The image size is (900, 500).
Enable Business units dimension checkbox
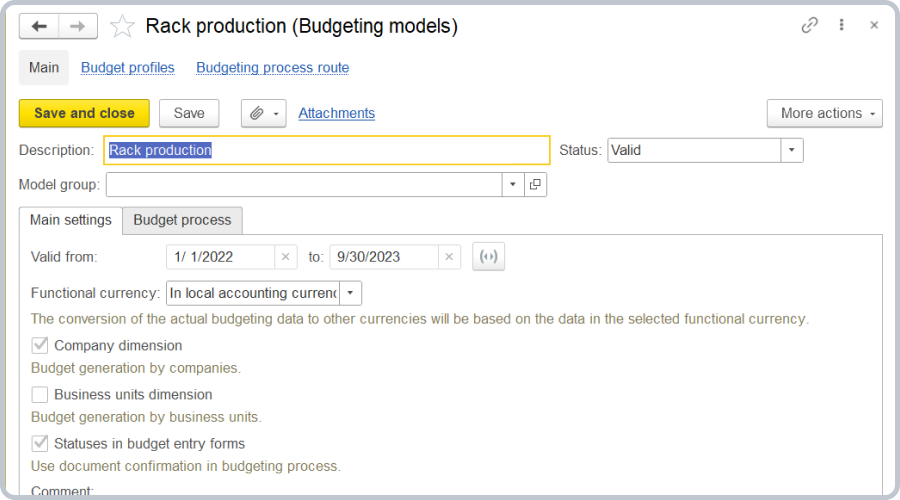pyautogui.click(x=40, y=394)
